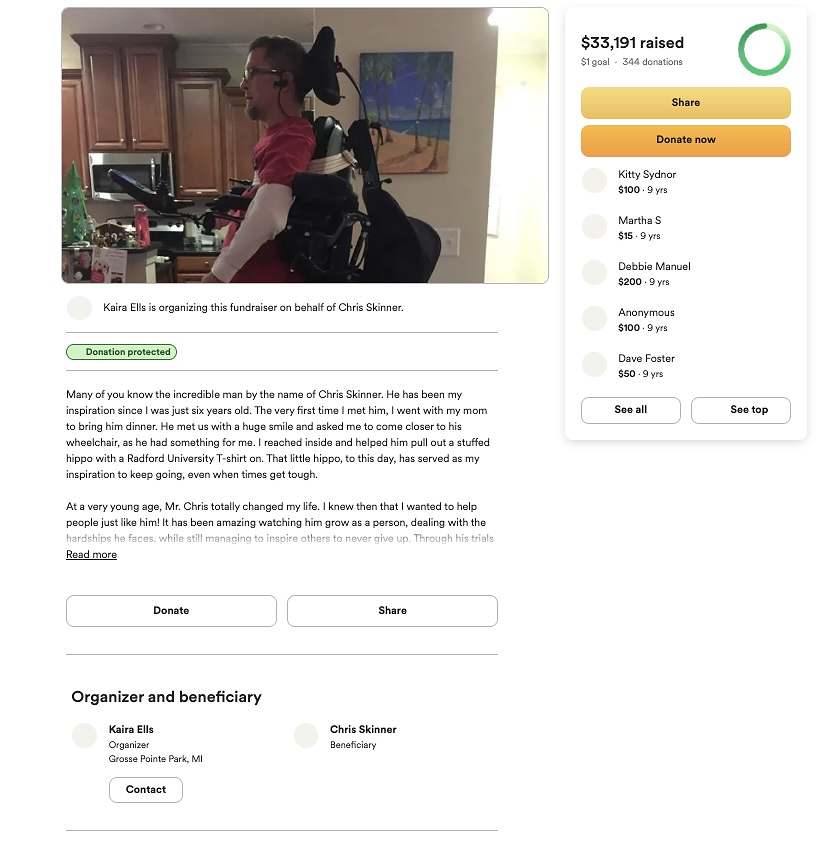Viewport: 834px width, 842px height.
Task: Click the green fundraising progress ring
Action: (764, 49)
